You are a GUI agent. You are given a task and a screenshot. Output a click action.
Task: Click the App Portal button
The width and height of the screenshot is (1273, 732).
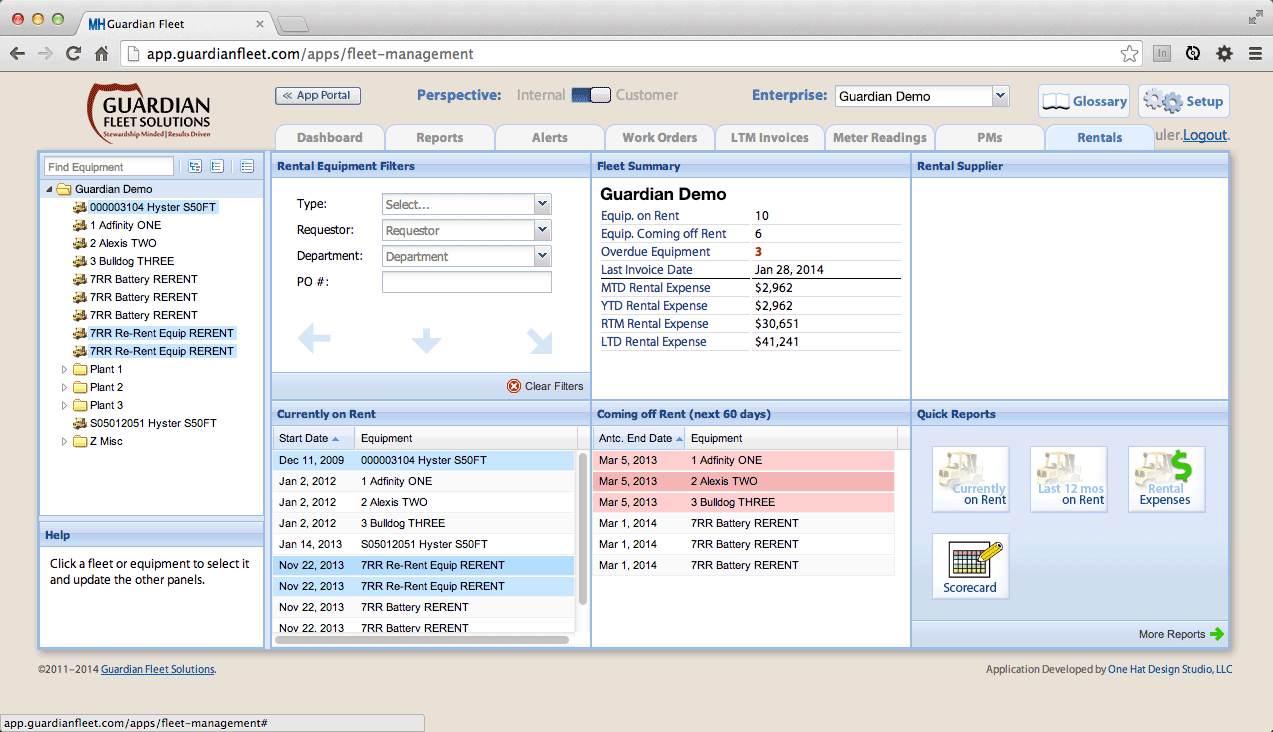[318, 96]
